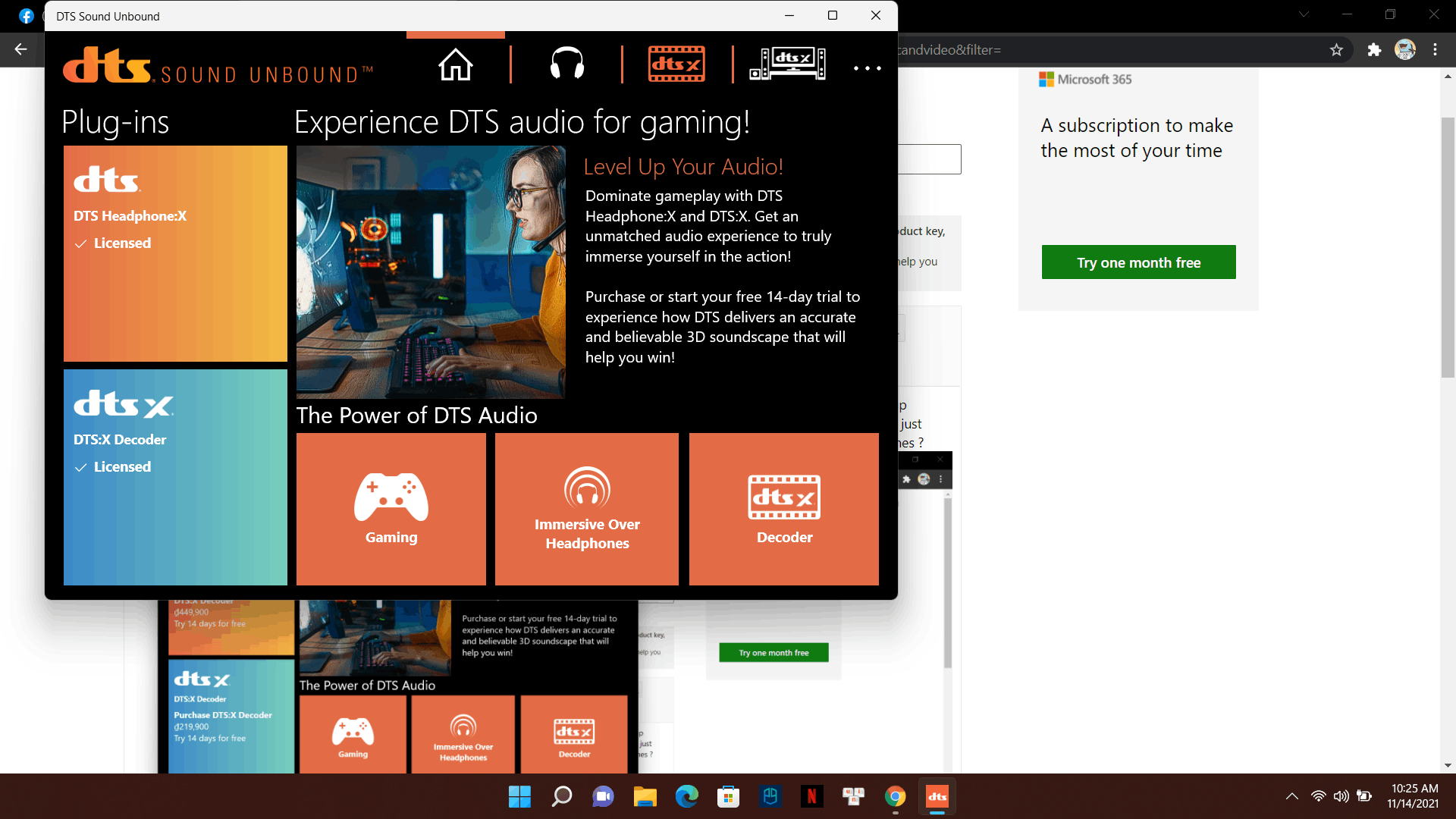Select the Headphones icon in navigation

(566, 65)
